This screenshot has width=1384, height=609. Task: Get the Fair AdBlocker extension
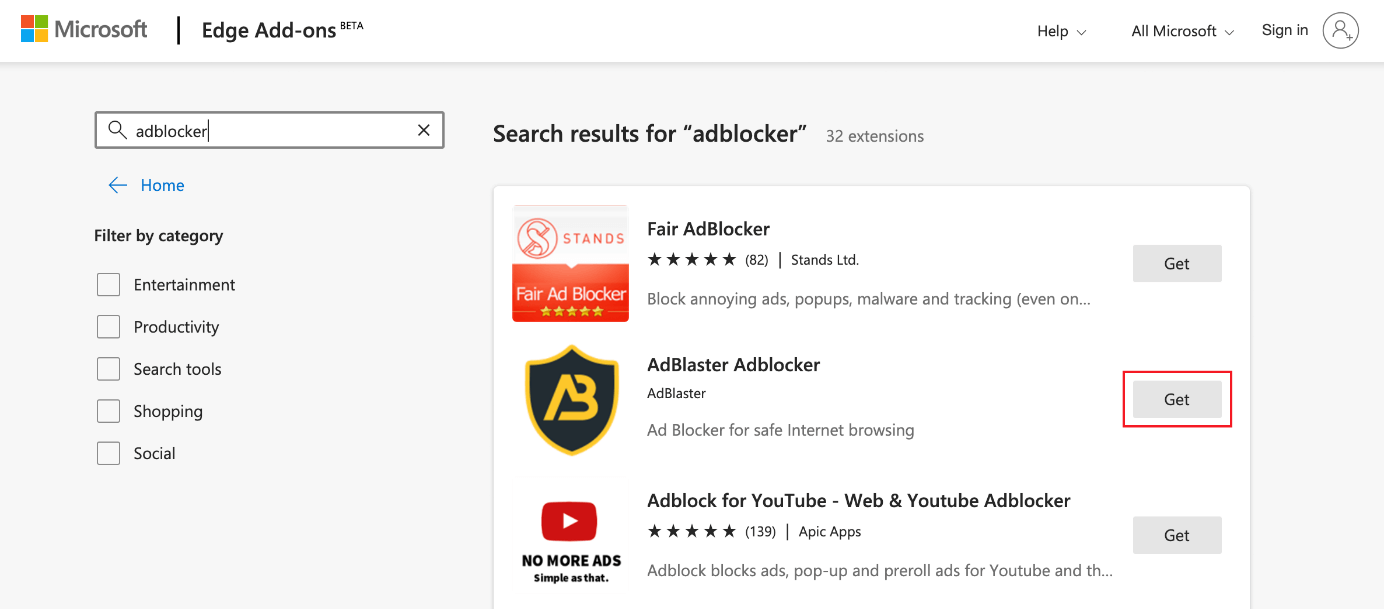(1177, 263)
